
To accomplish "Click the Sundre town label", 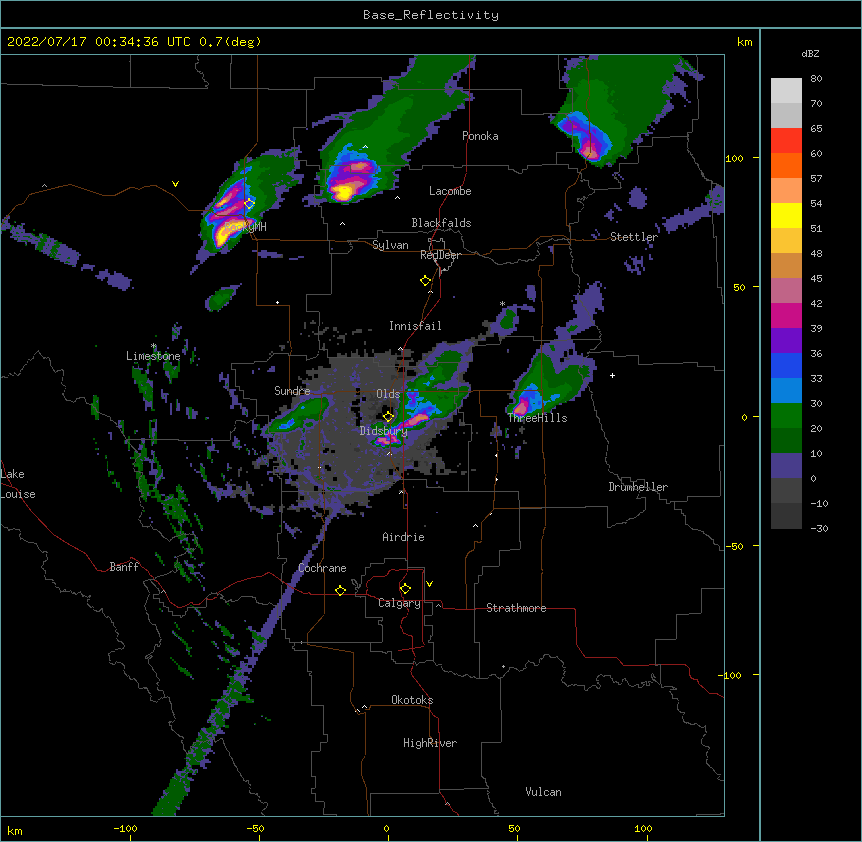I will point(292,391).
